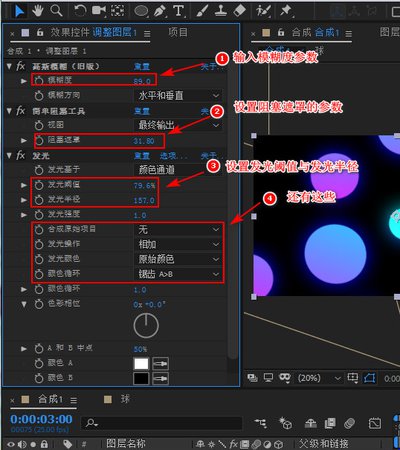Viewport: 400px width, 450px height.
Task: Collapse the 高斯模糊 effect group triangle
Action: [x=9, y=66]
